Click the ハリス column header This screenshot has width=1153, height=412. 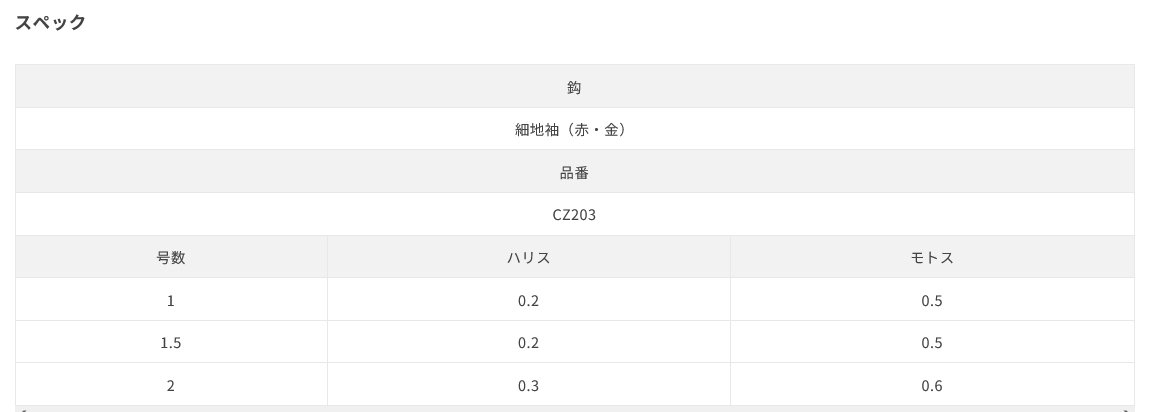(x=529, y=258)
